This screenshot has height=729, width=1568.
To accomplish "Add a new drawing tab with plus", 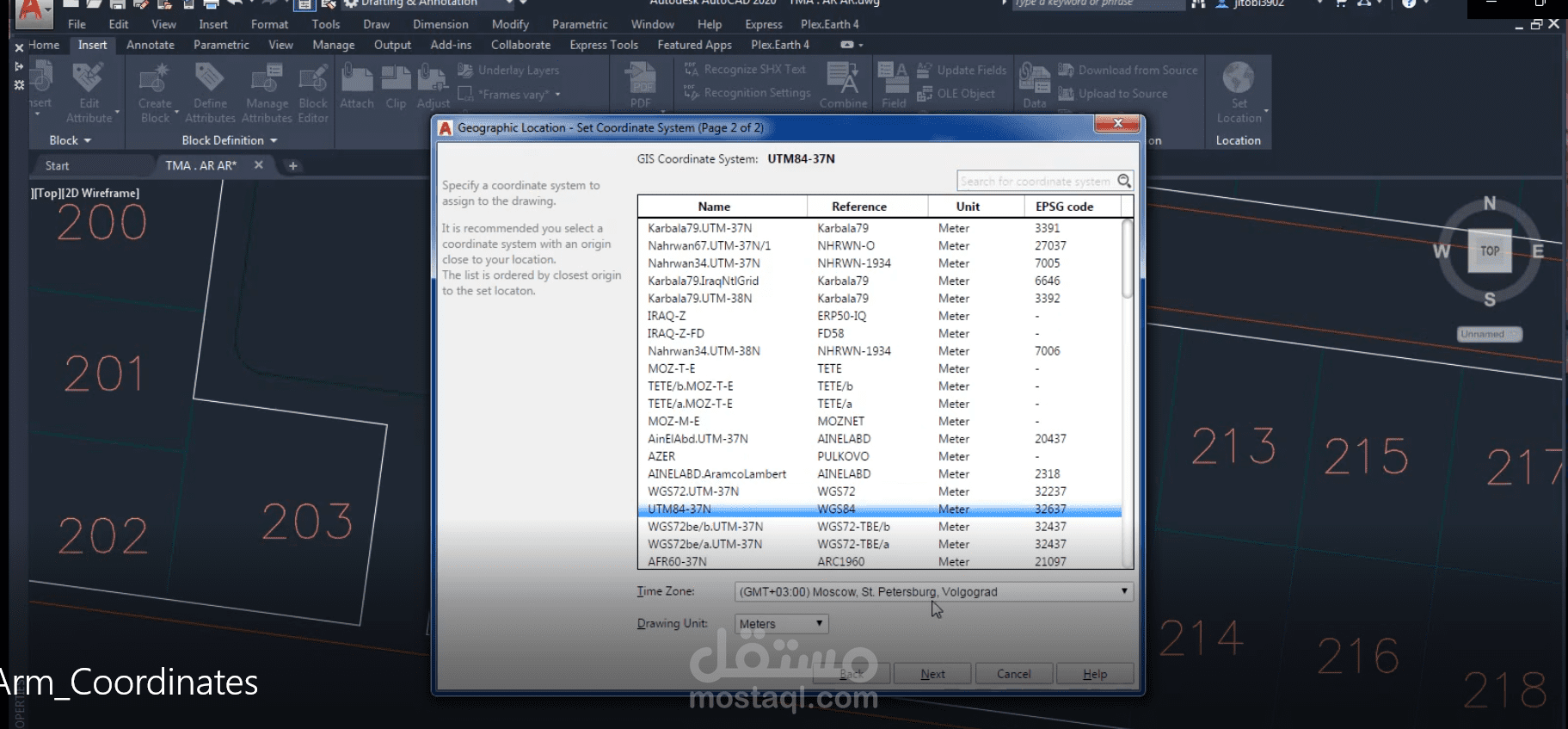I will 292,165.
